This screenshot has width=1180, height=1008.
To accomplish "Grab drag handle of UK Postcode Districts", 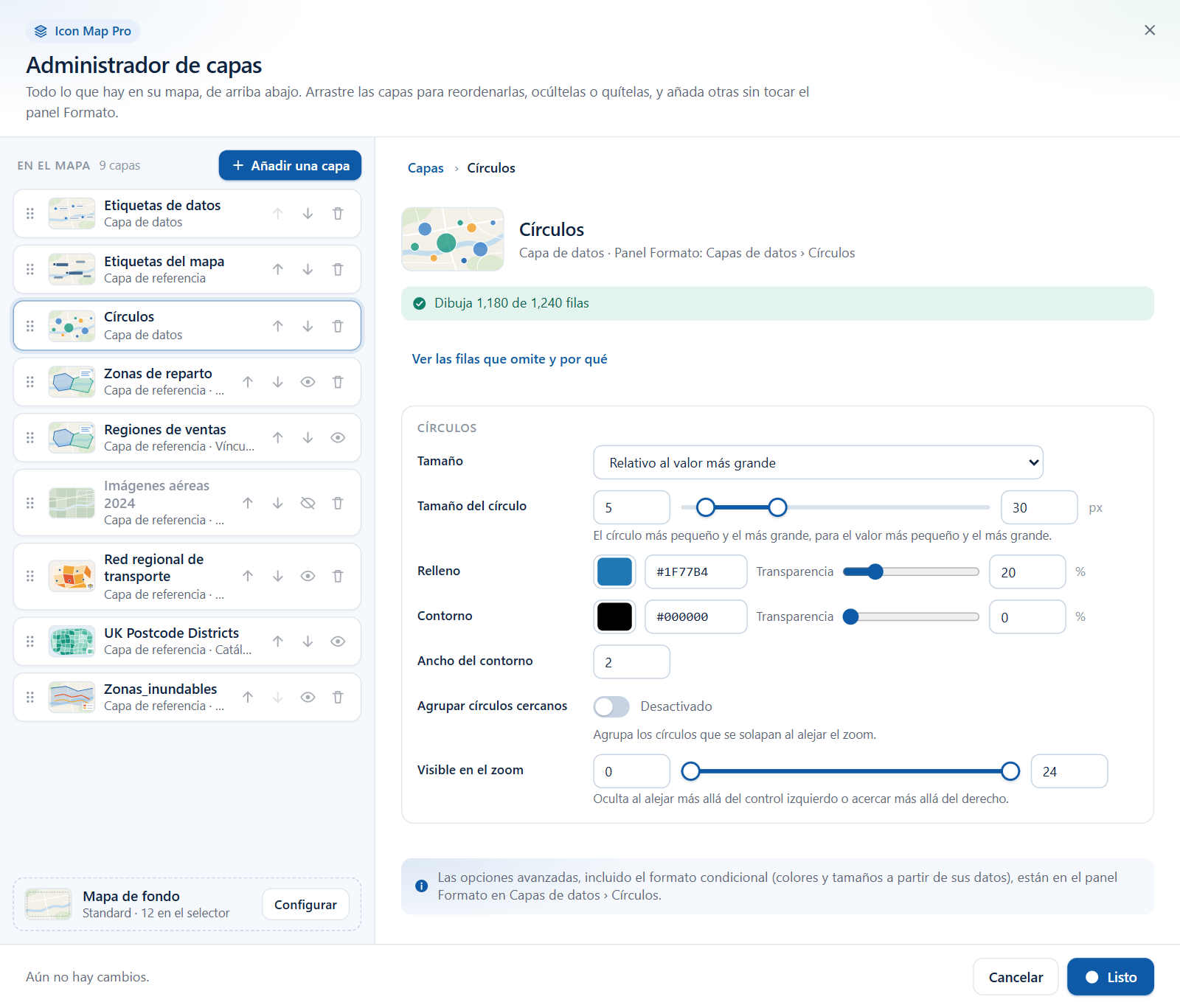I will pyautogui.click(x=30, y=642).
